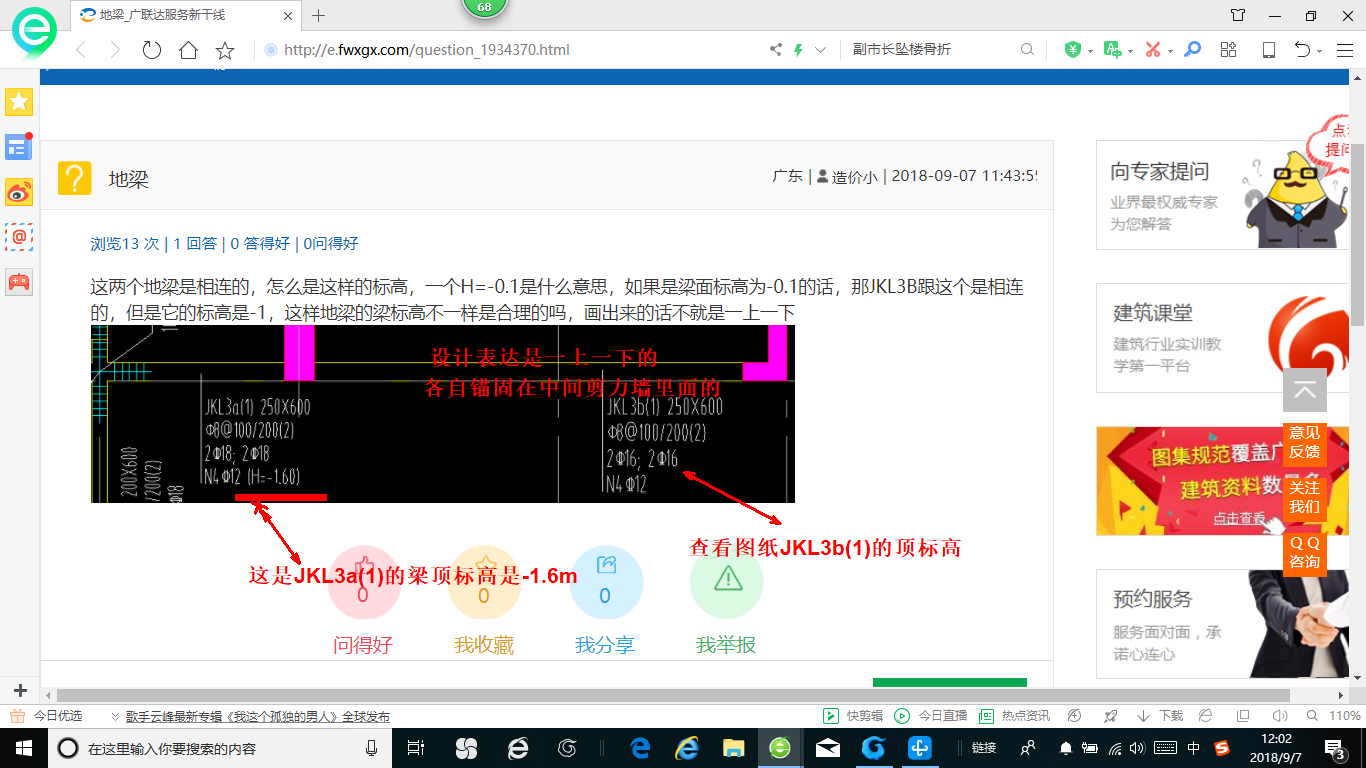
Task: Select the 地梁_广联达服务新干线 tab
Action: pyautogui.click(x=185, y=15)
